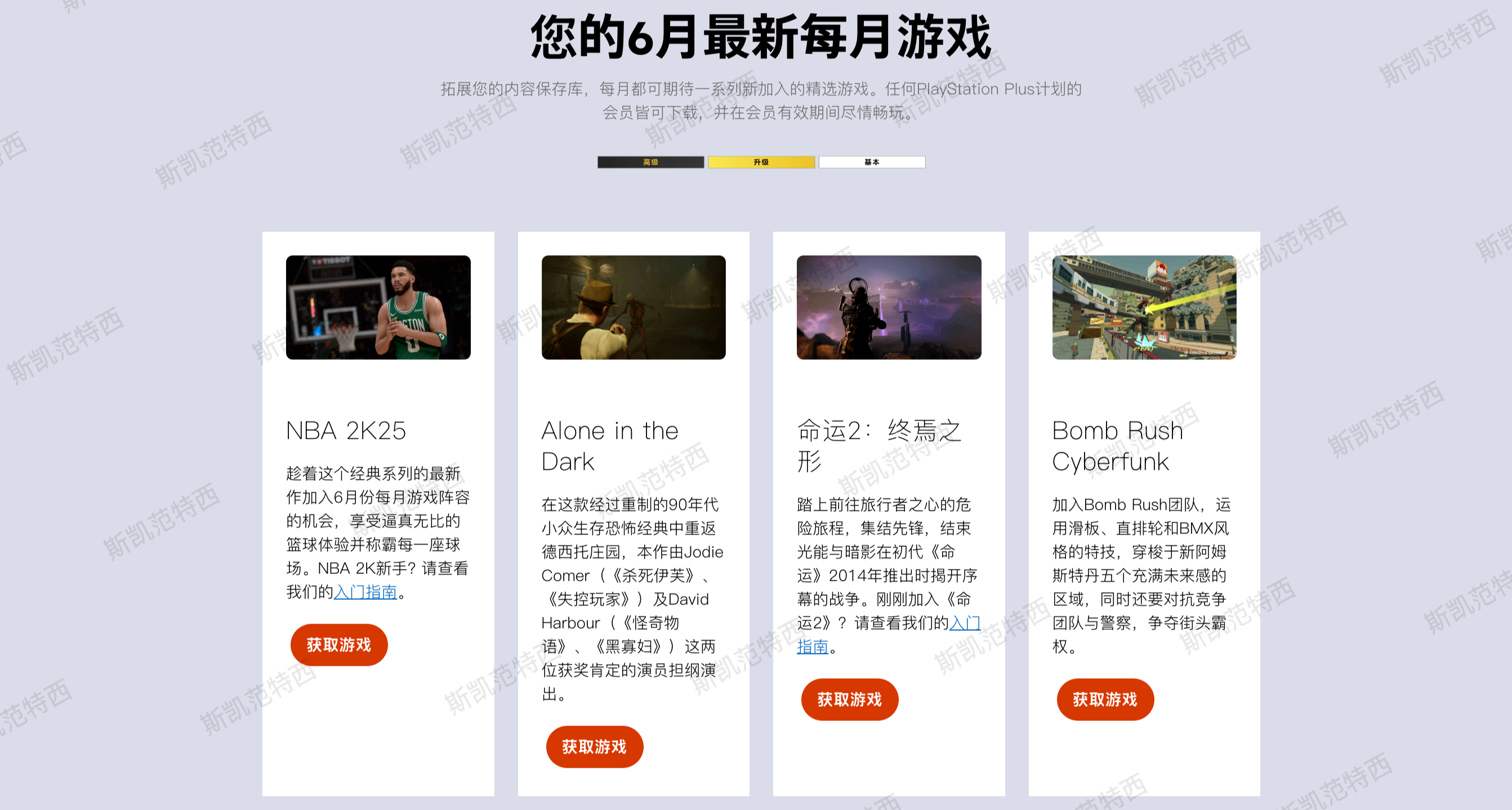Open the 命运2 game thumbnail
The width and height of the screenshot is (1512, 810).
click(889, 307)
